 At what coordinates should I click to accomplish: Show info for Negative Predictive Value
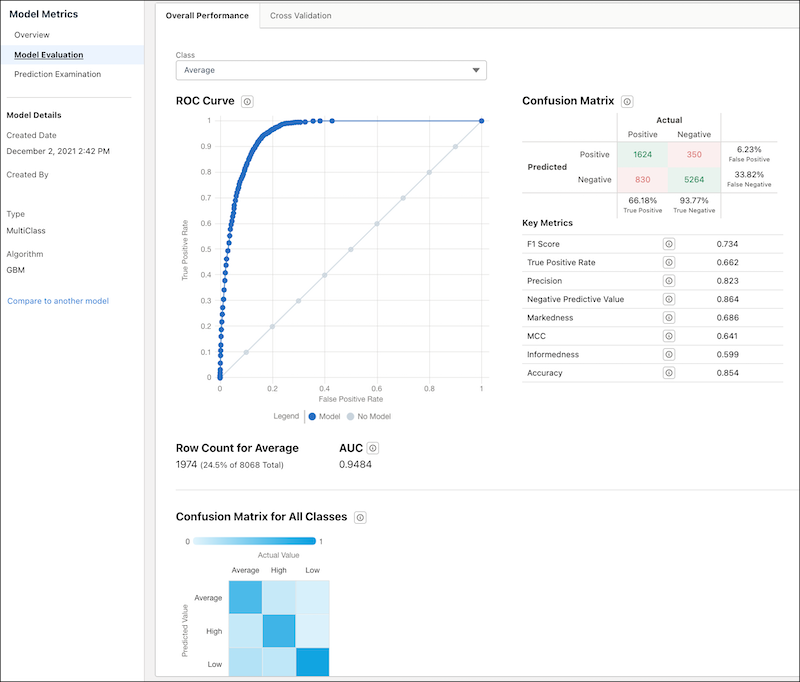pyautogui.click(x=669, y=299)
